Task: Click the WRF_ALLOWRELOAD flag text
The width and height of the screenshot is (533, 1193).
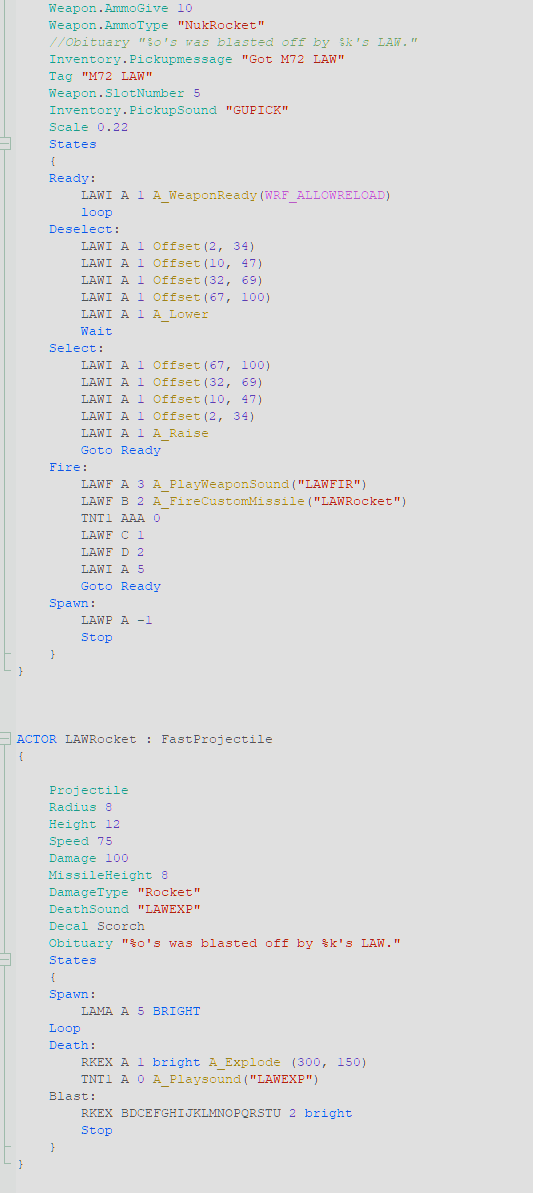Action: [x=324, y=196]
